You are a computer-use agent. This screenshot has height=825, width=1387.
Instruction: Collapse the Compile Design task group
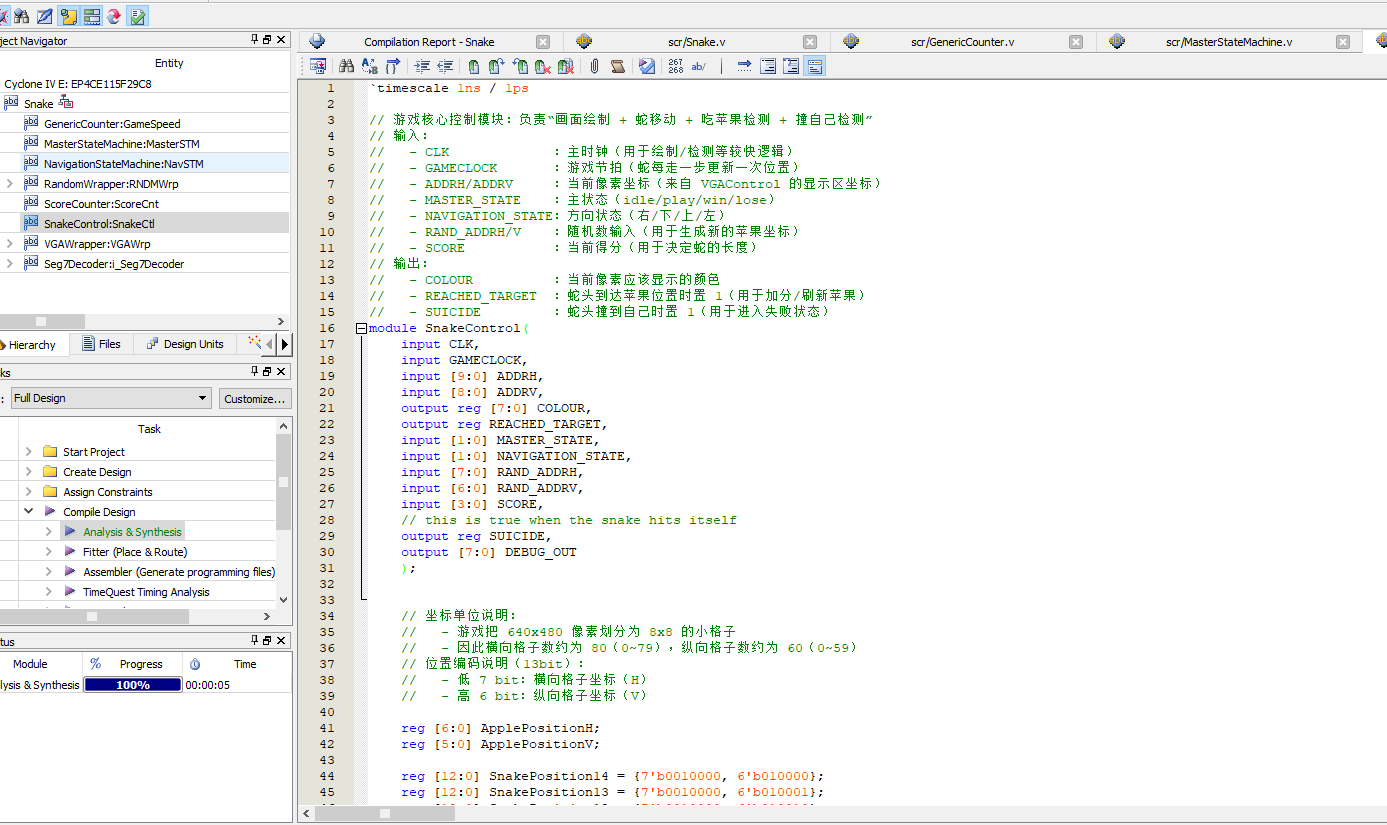tap(28, 512)
